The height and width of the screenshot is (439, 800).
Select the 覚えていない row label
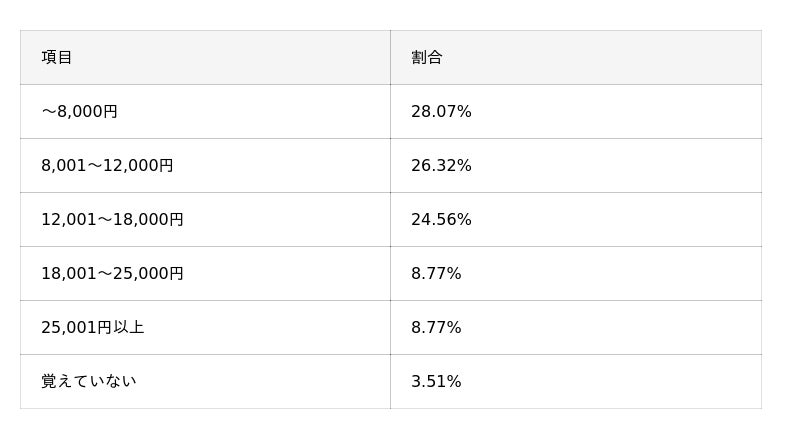pyautogui.click(x=89, y=382)
